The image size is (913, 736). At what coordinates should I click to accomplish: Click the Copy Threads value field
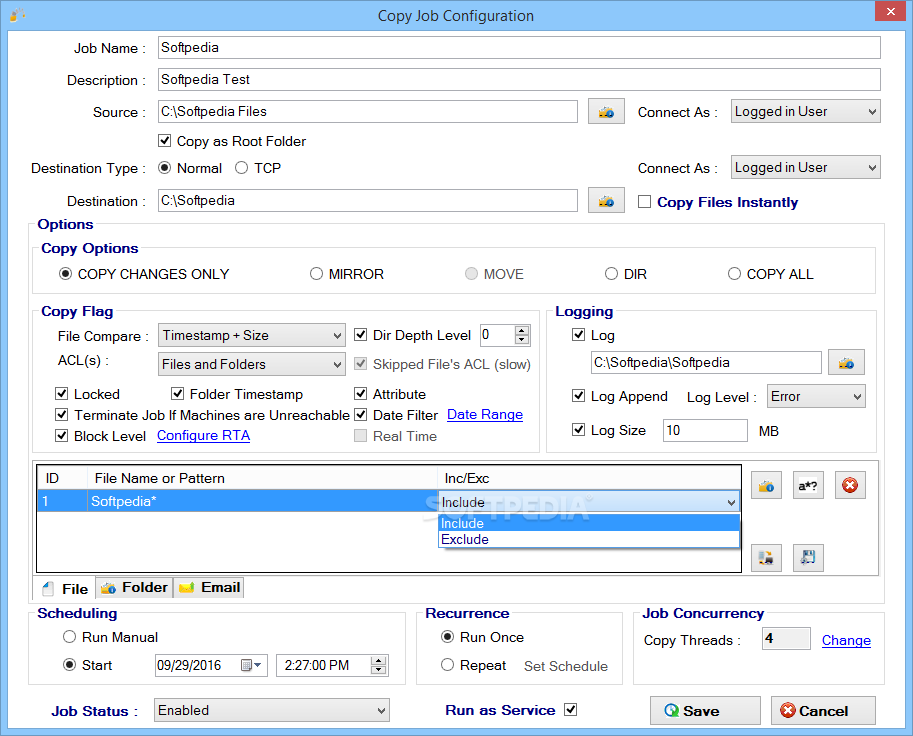click(786, 639)
